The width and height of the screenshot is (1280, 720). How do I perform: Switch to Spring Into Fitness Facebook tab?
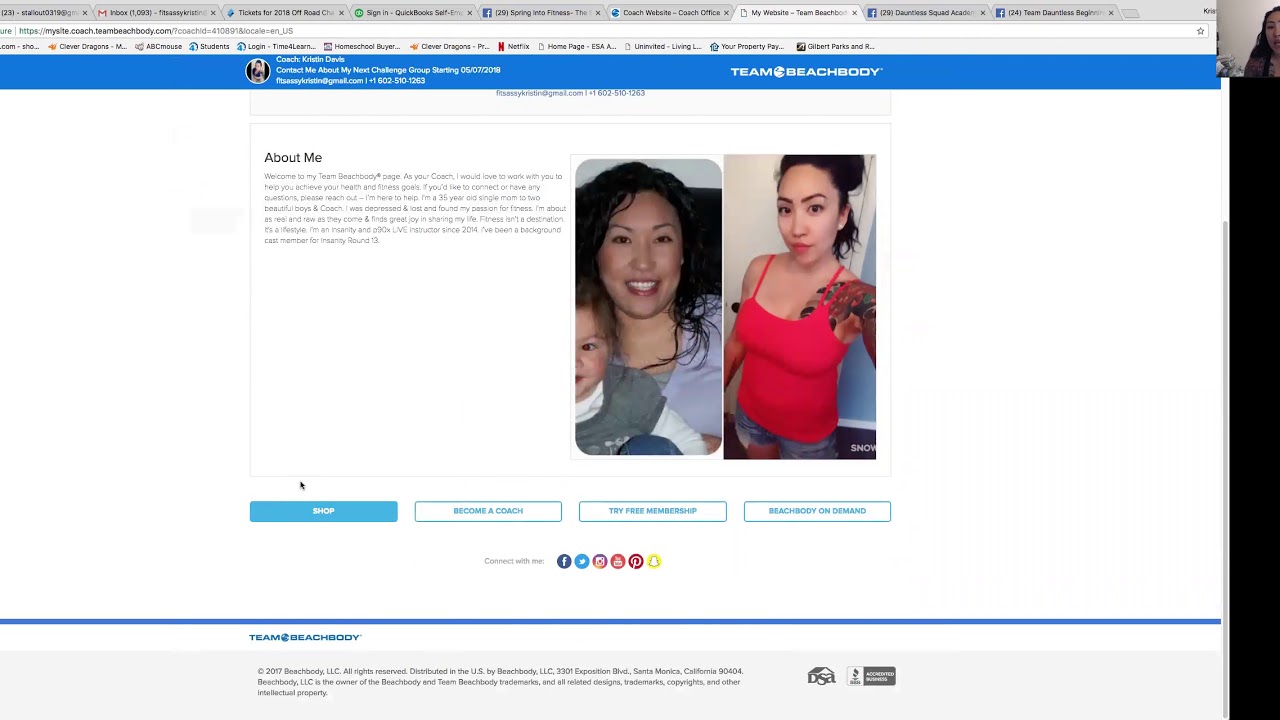(x=541, y=13)
